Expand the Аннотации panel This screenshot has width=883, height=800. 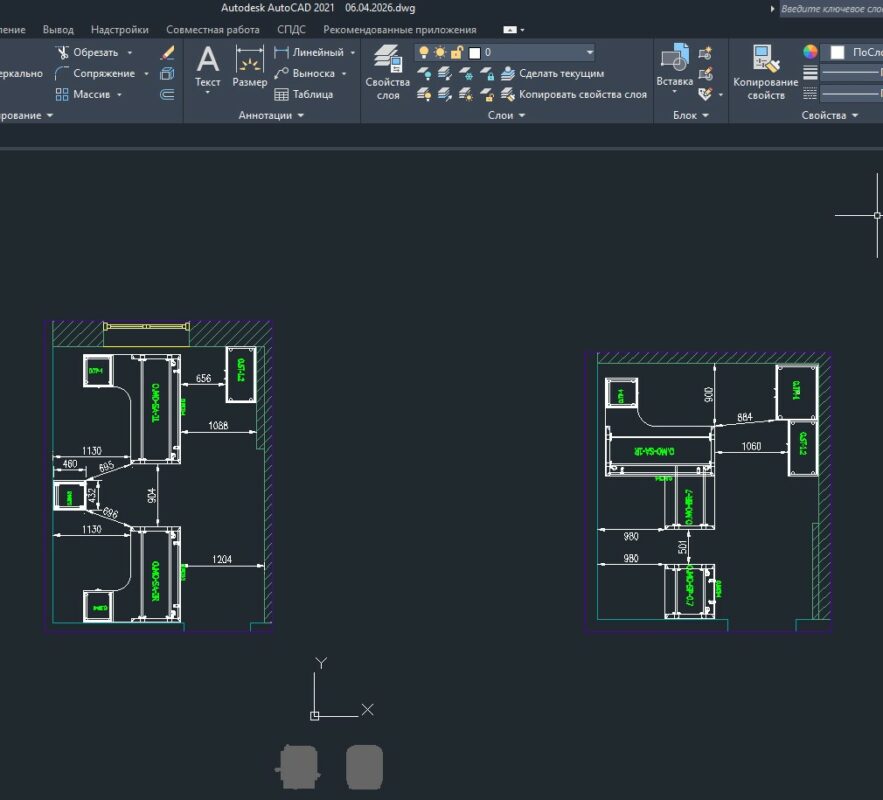[271, 115]
